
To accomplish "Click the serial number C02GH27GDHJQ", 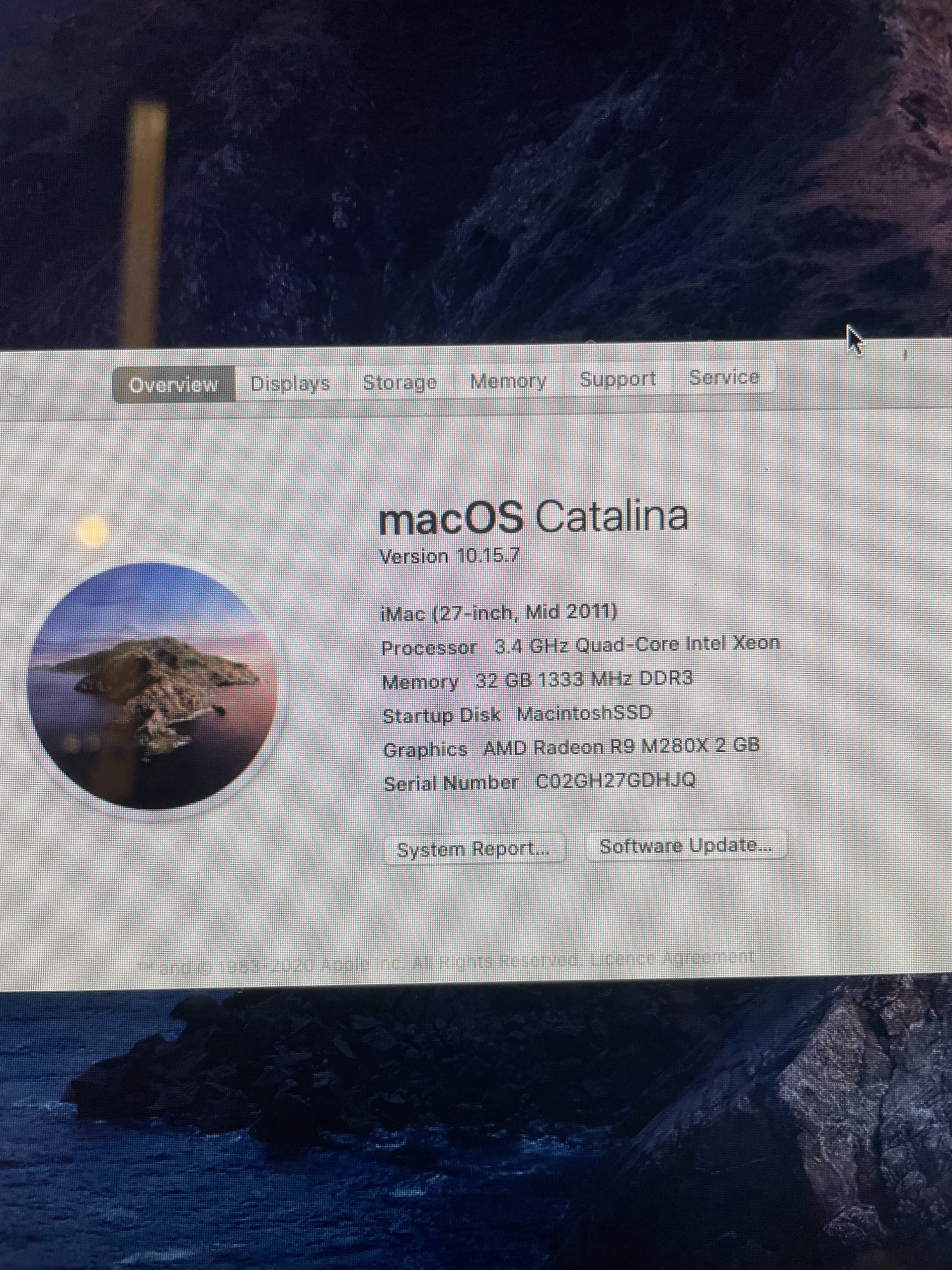I will [x=616, y=780].
